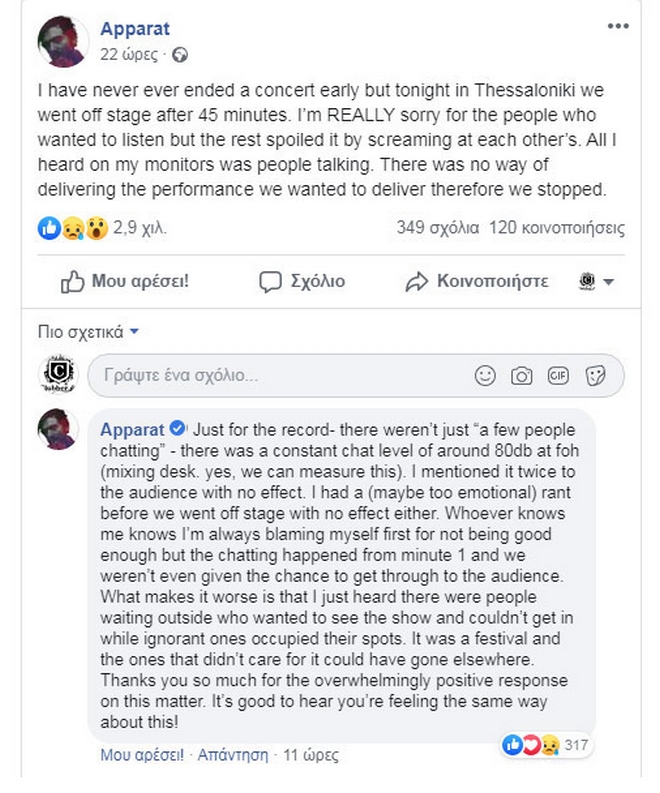Click the blue verified badge beside Apparat
Viewport: 660px width, 793px height.
(177, 429)
